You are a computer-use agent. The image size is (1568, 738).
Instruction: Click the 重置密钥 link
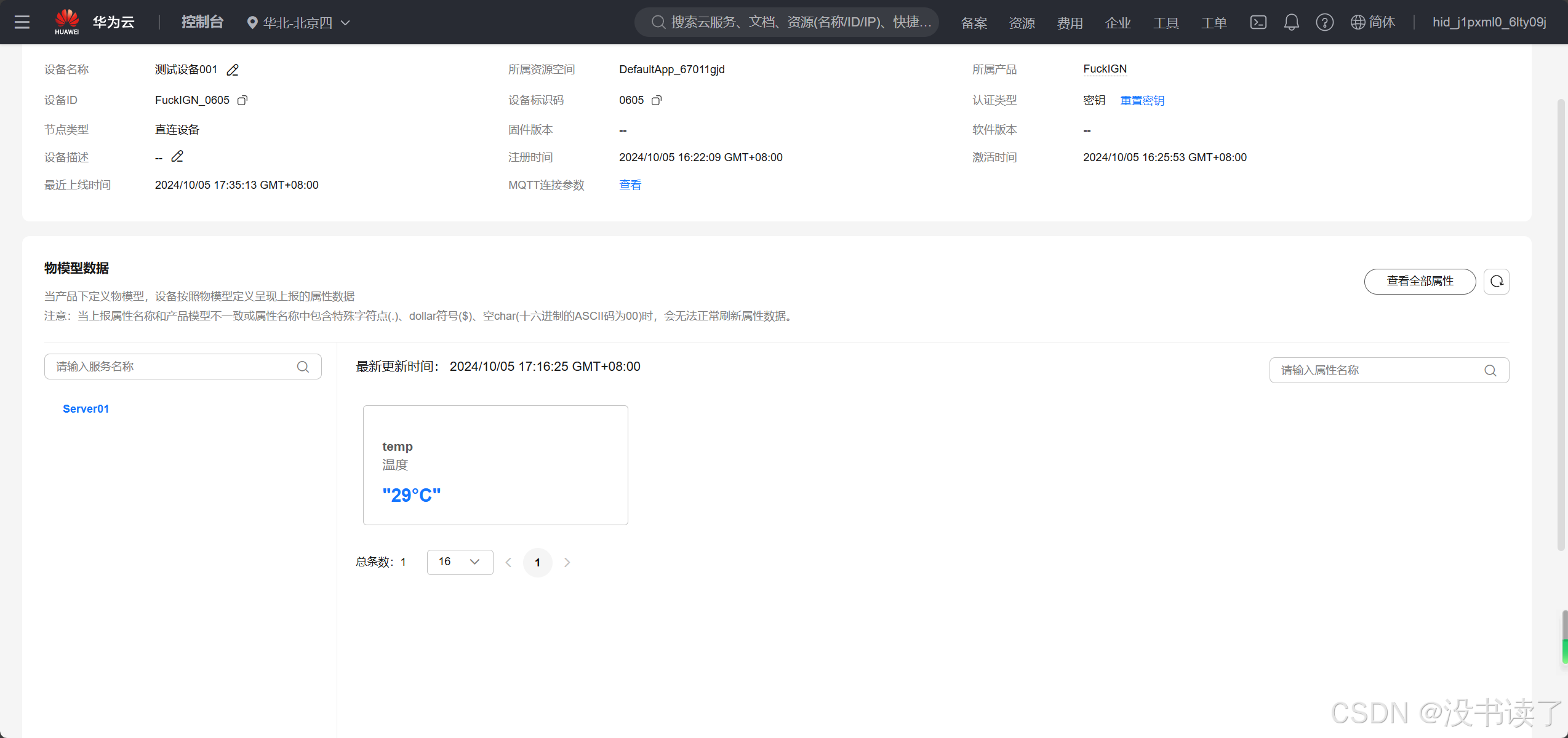(1142, 100)
